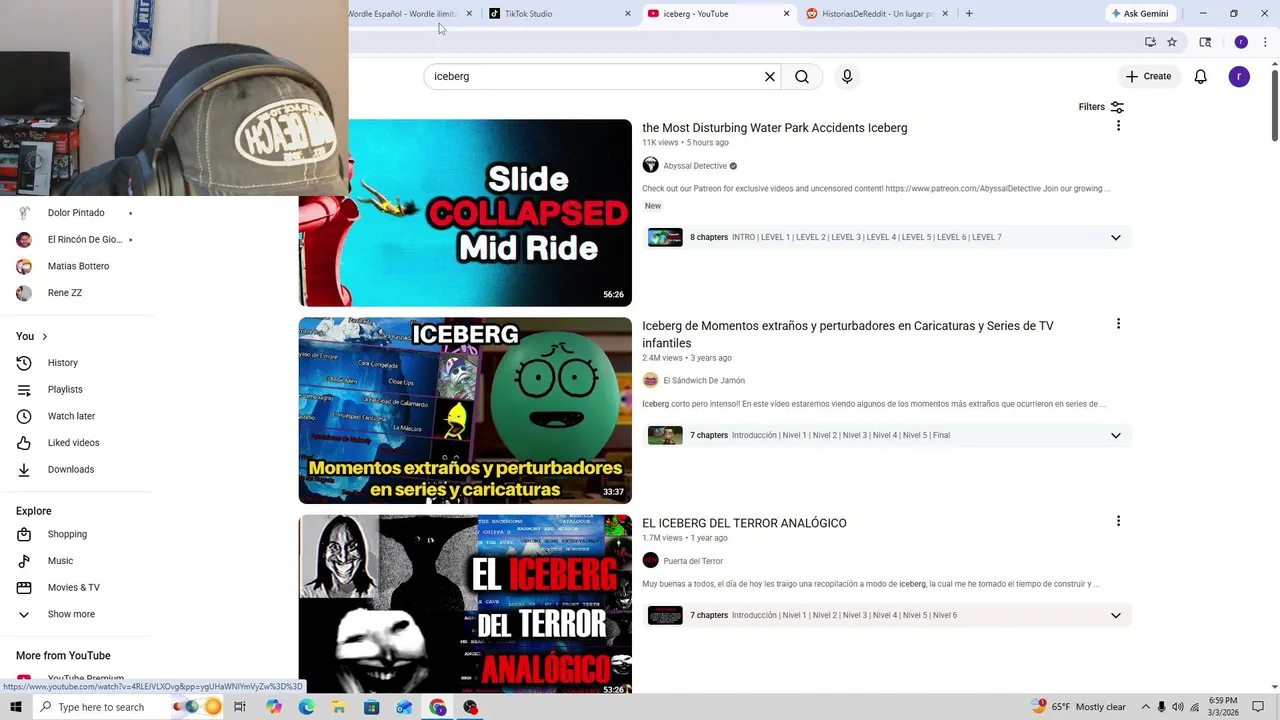Open El Sándwich De Jamón channel avatar

coord(650,380)
